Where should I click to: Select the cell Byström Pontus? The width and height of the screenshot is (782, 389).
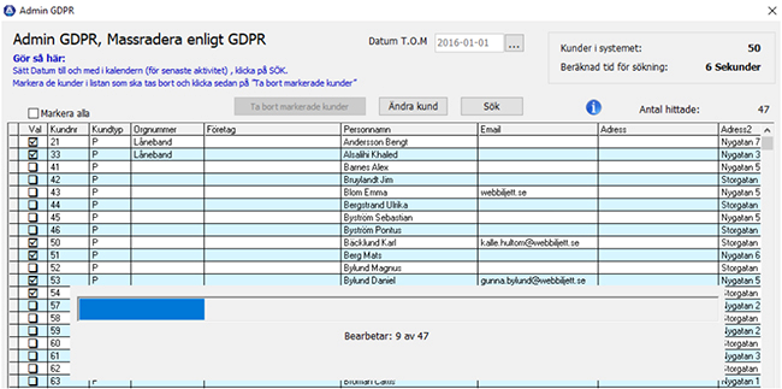pos(409,230)
